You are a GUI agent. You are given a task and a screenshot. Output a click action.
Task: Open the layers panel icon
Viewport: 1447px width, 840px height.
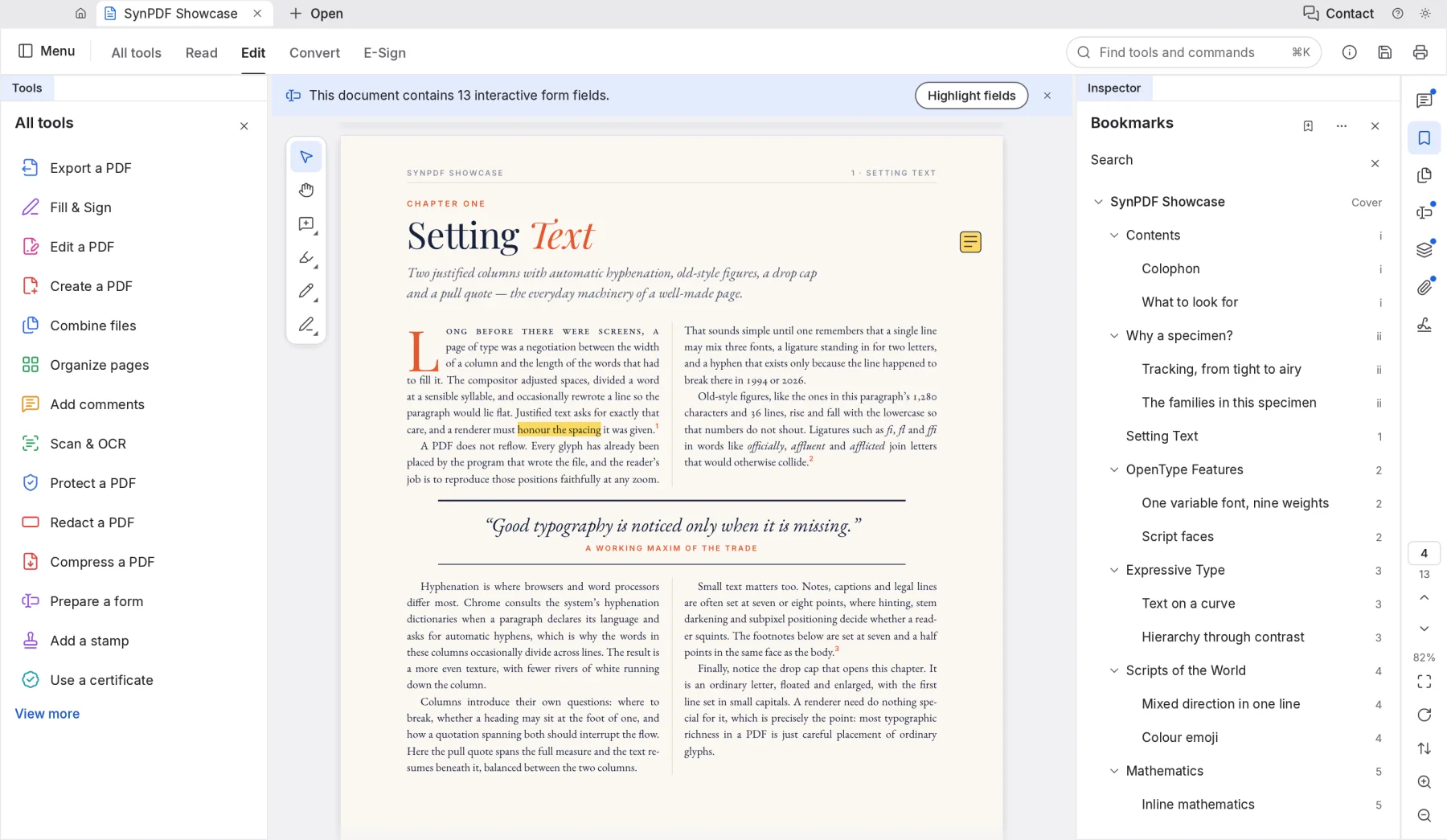pyautogui.click(x=1424, y=250)
